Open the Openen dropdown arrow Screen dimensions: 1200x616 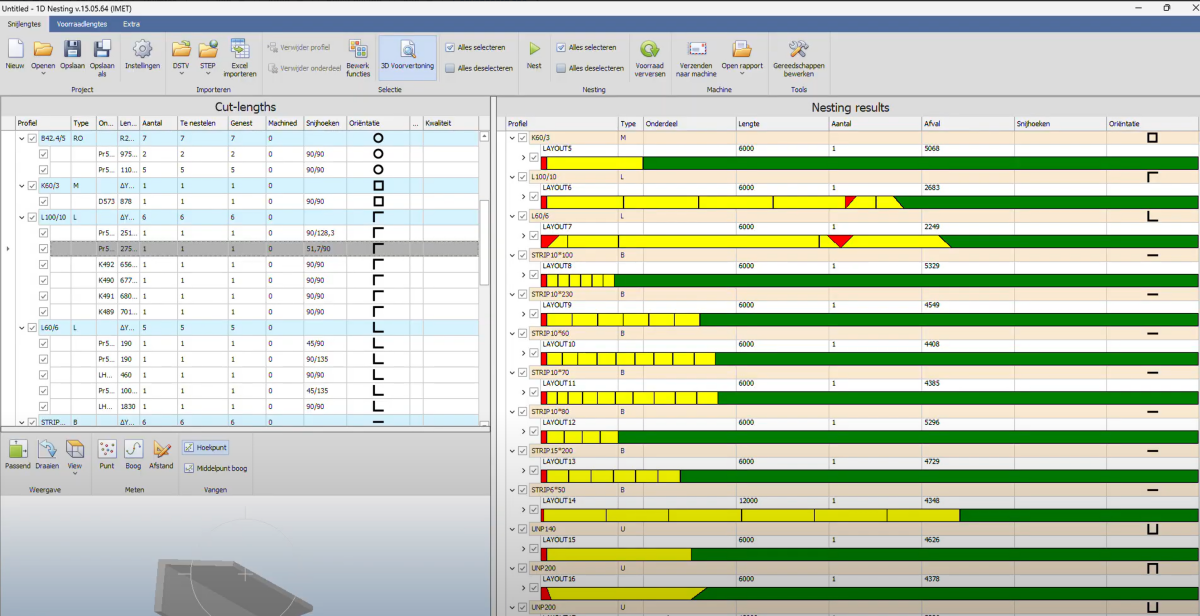(x=43, y=73)
